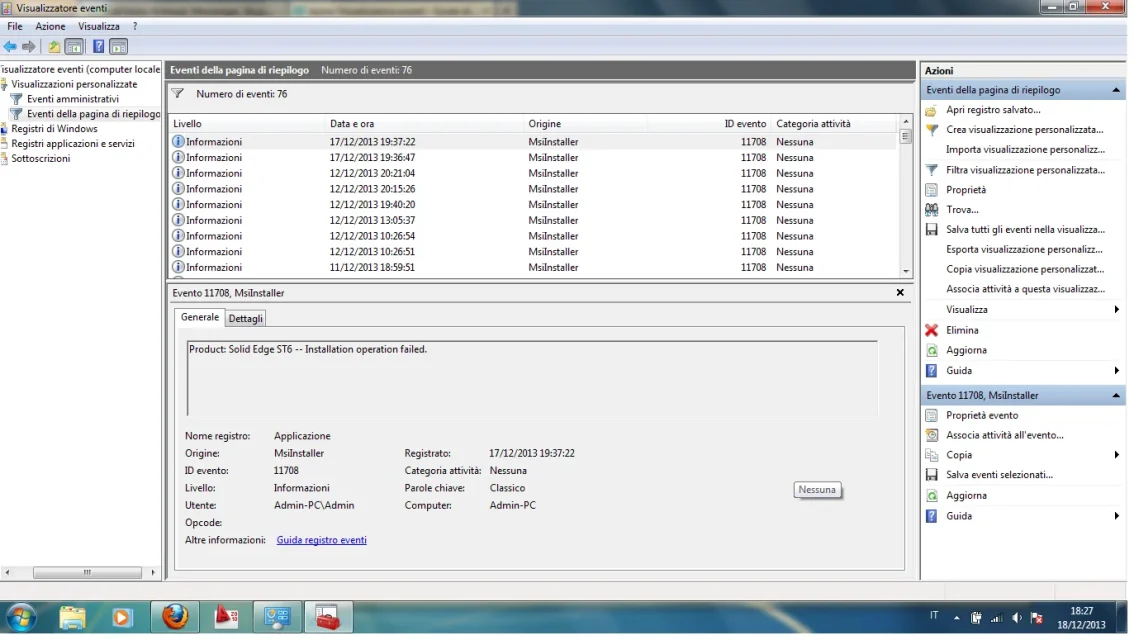Click Associa attività a questa visualizzazione
This screenshot has height=640, width=1134.
[x=1026, y=289]
